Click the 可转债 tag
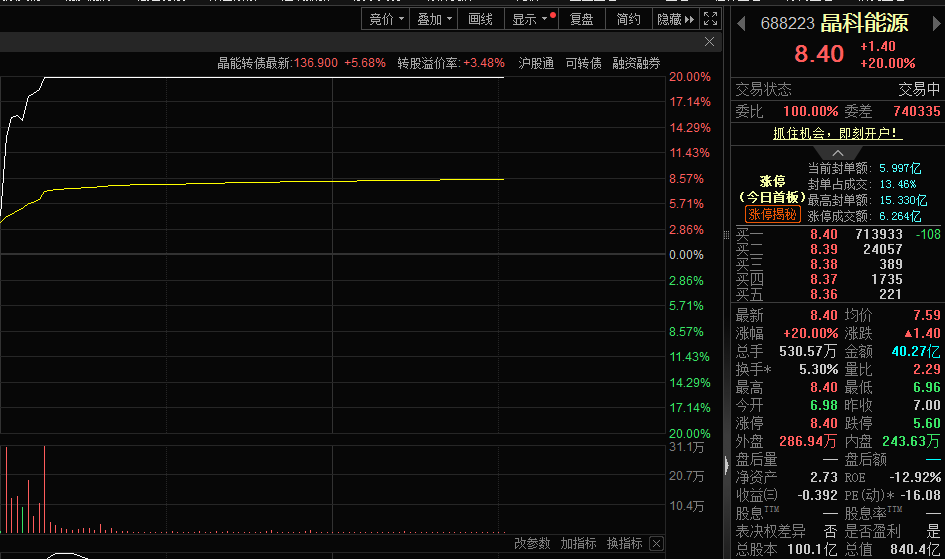 click(x=583, y=63)
